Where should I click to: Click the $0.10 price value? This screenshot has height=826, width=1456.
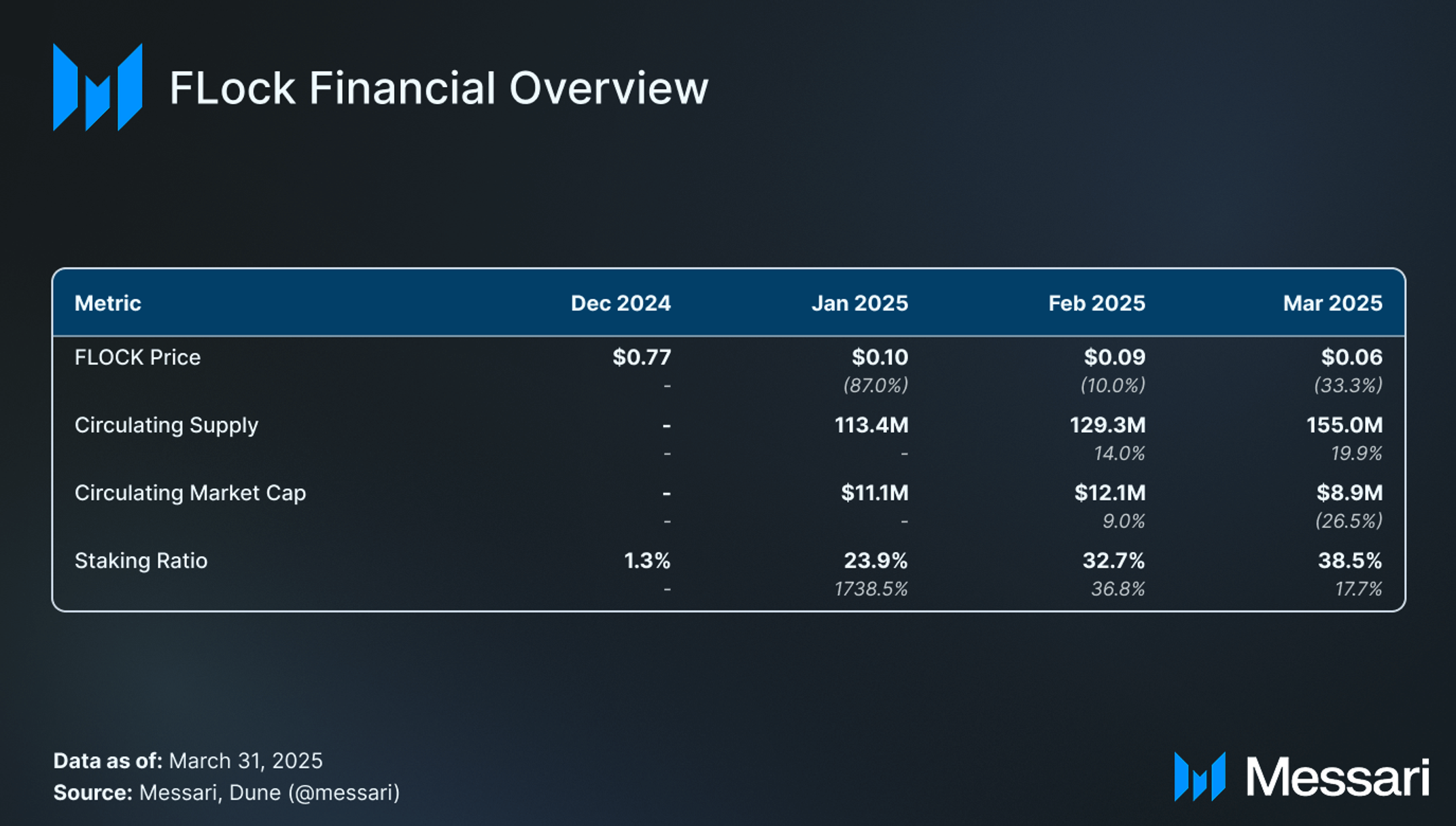880,358
